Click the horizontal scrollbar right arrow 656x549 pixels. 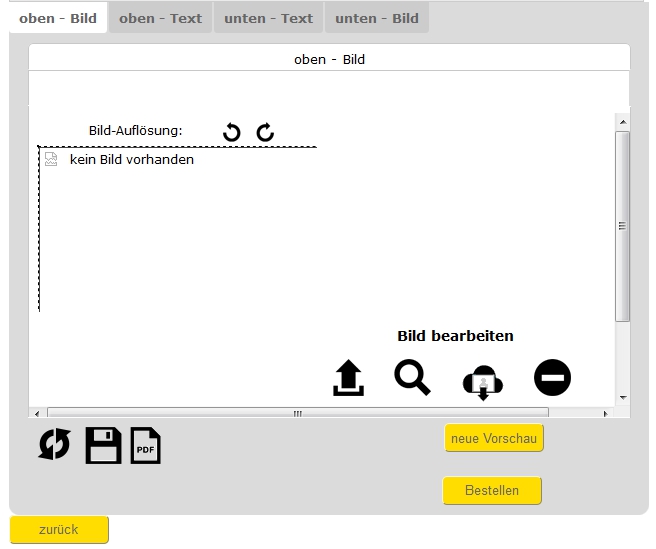pos(605,413)
